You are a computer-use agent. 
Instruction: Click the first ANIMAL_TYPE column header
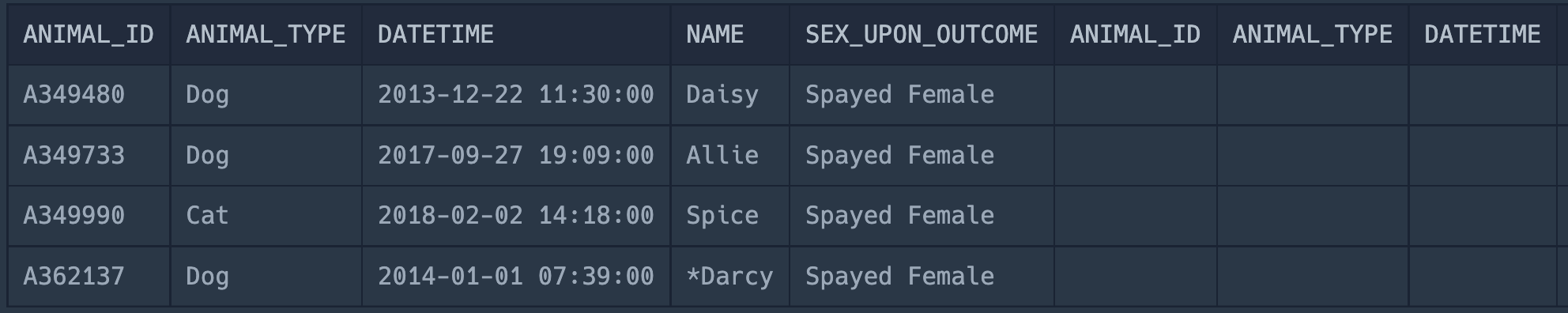pos(266,35)
